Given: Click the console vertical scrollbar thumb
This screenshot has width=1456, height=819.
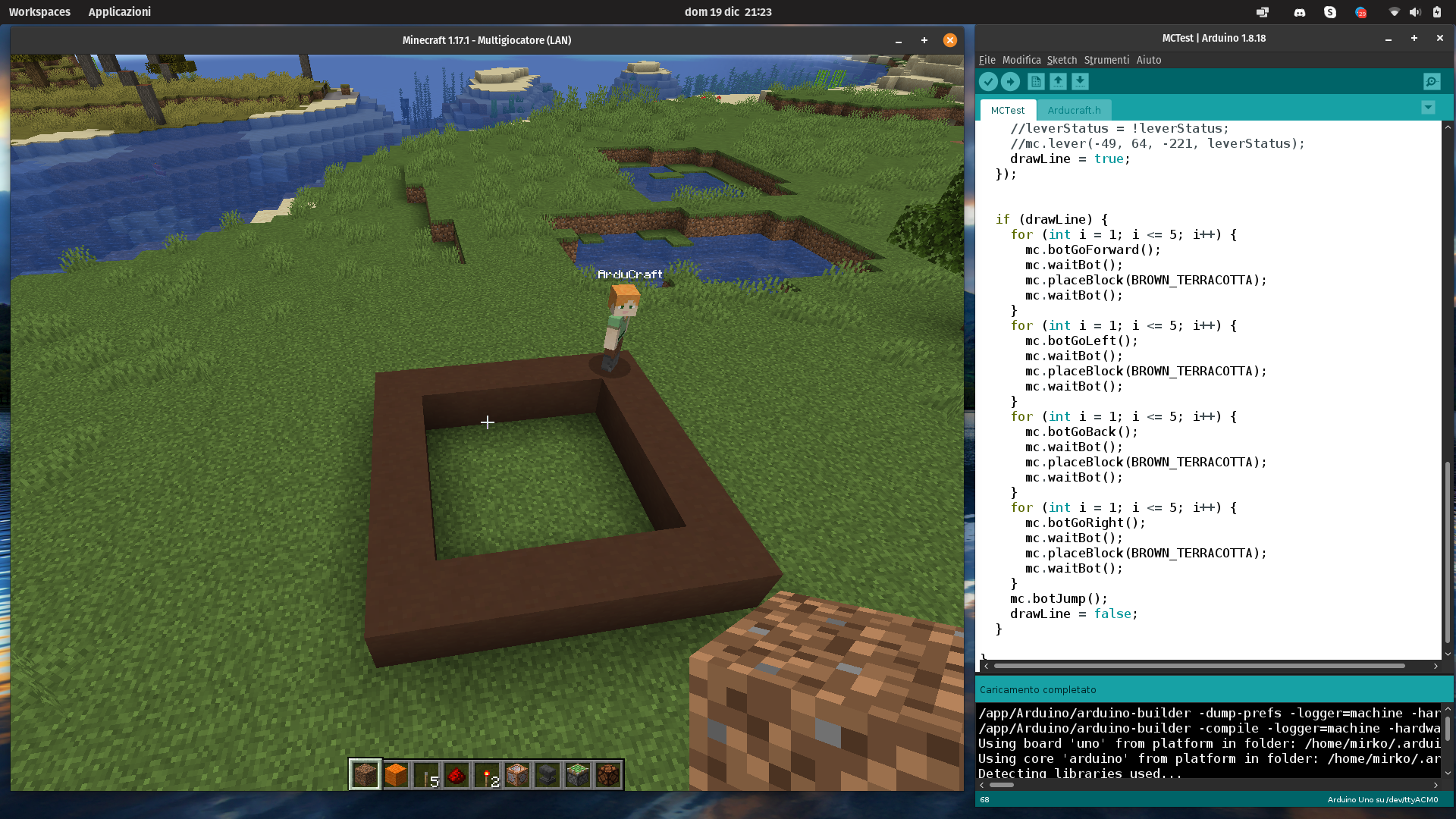Looking at the screenshot, I should [x=1448, y=729].
